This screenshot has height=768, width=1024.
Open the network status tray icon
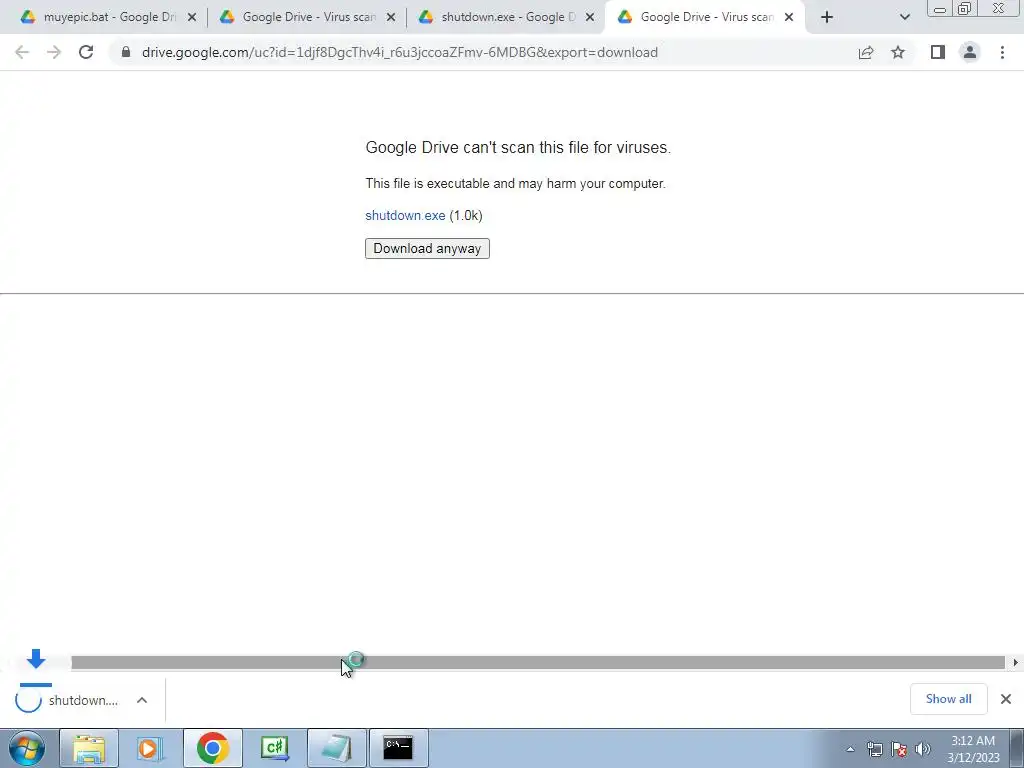tap(874, 749)
